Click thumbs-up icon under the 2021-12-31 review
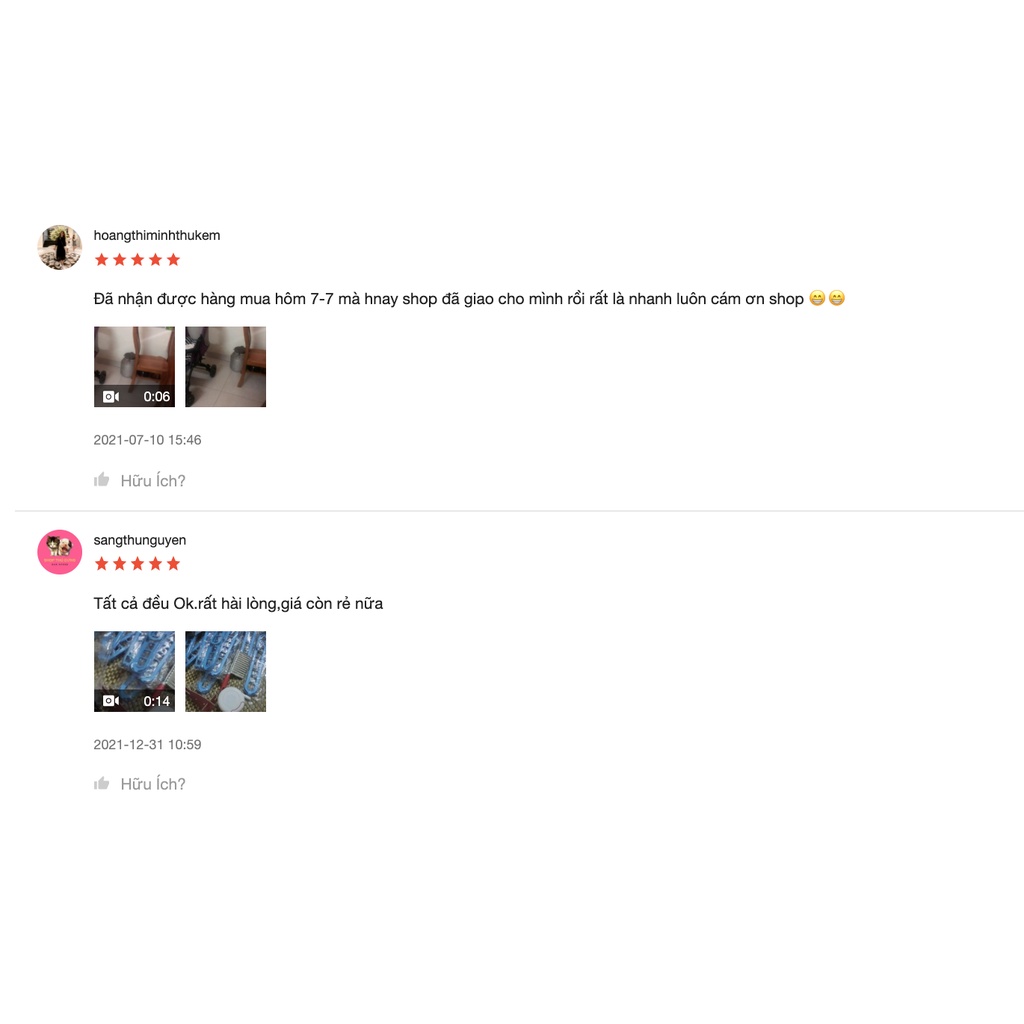The image size is (1024, 1024). tap(101, 783)
